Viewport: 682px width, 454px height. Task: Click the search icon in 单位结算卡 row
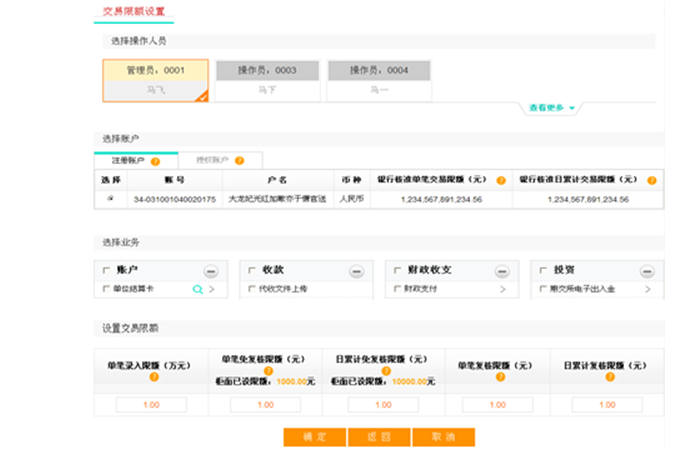[x=197, y=289]
